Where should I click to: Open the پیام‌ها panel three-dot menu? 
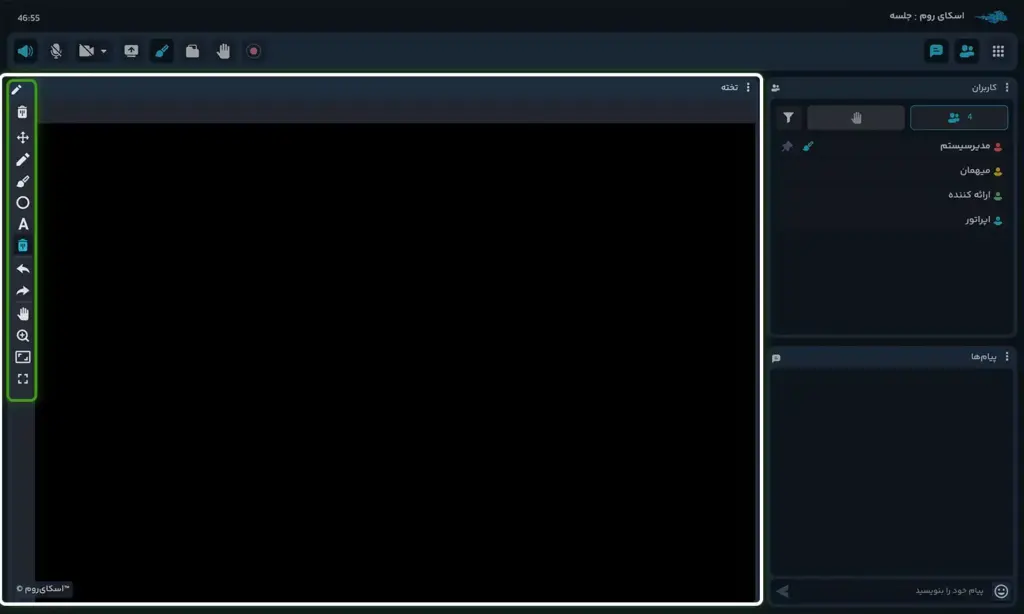(1007, 357)
